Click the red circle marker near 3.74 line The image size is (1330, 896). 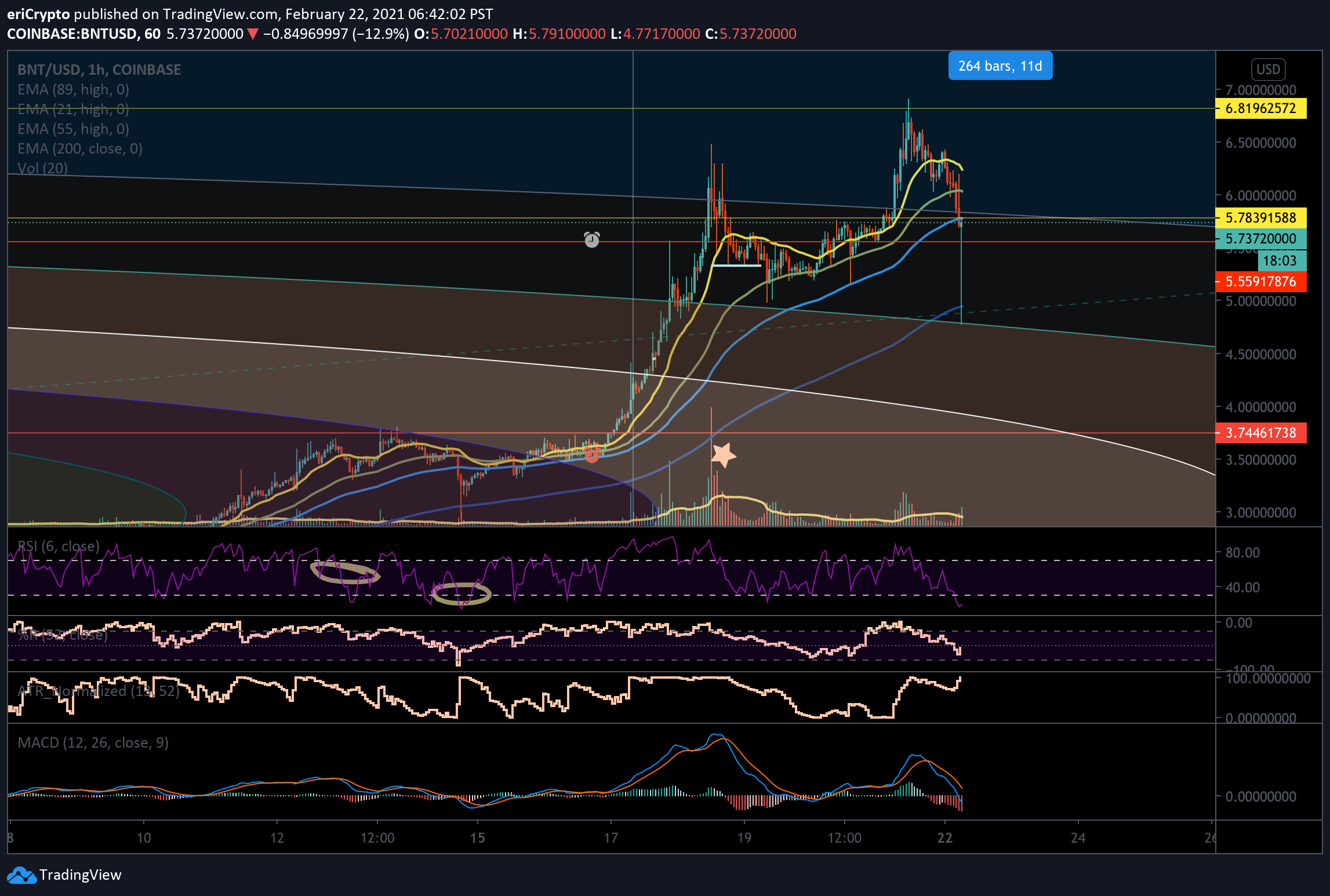[x=592, y=456]
